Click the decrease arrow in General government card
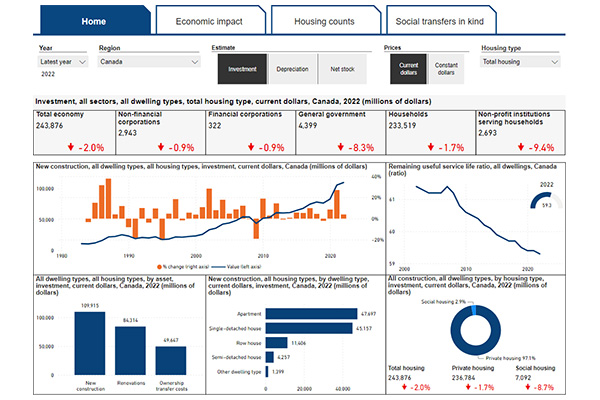600x400 pixels. 326,146
